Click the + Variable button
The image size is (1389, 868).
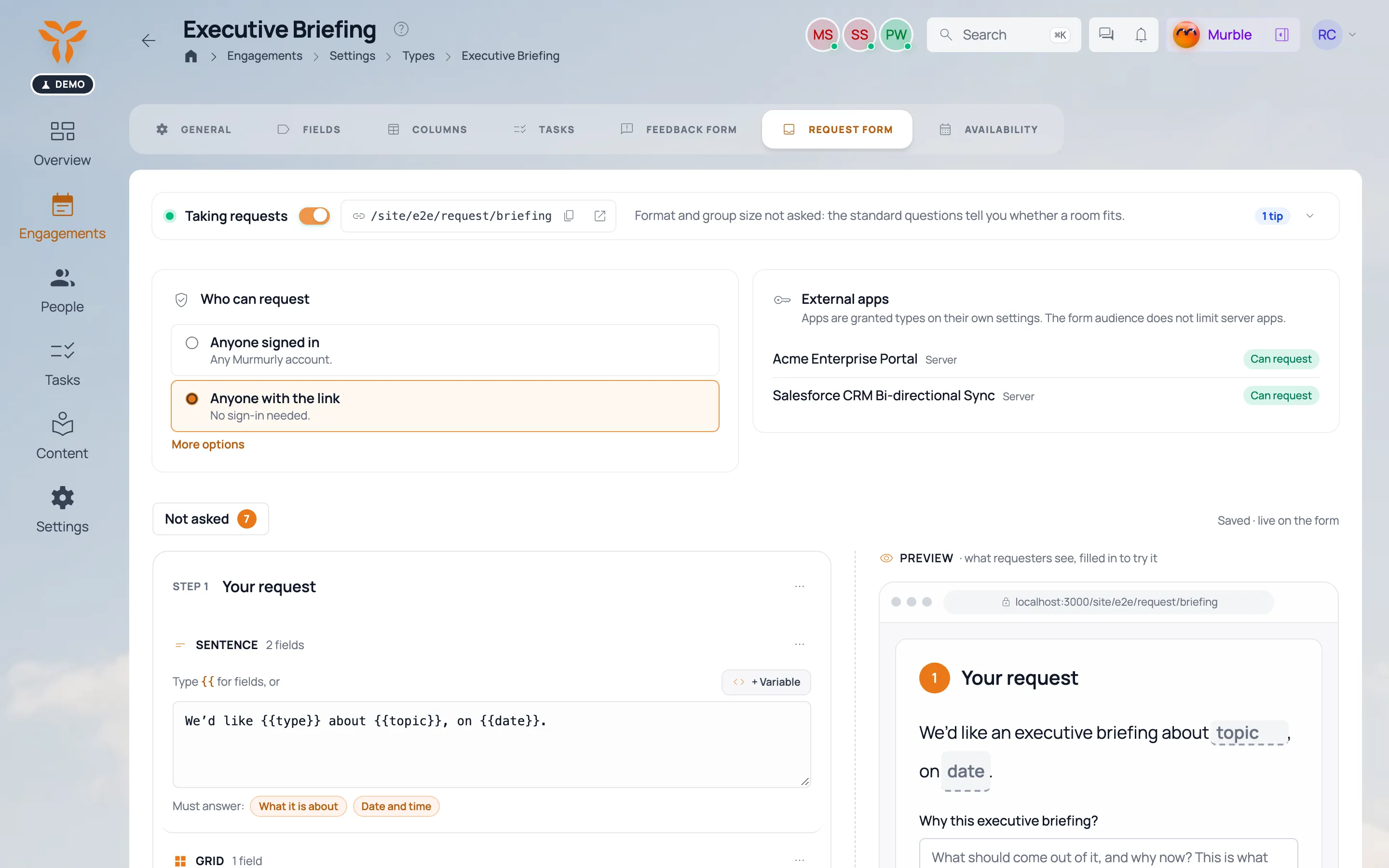point(766,682)
